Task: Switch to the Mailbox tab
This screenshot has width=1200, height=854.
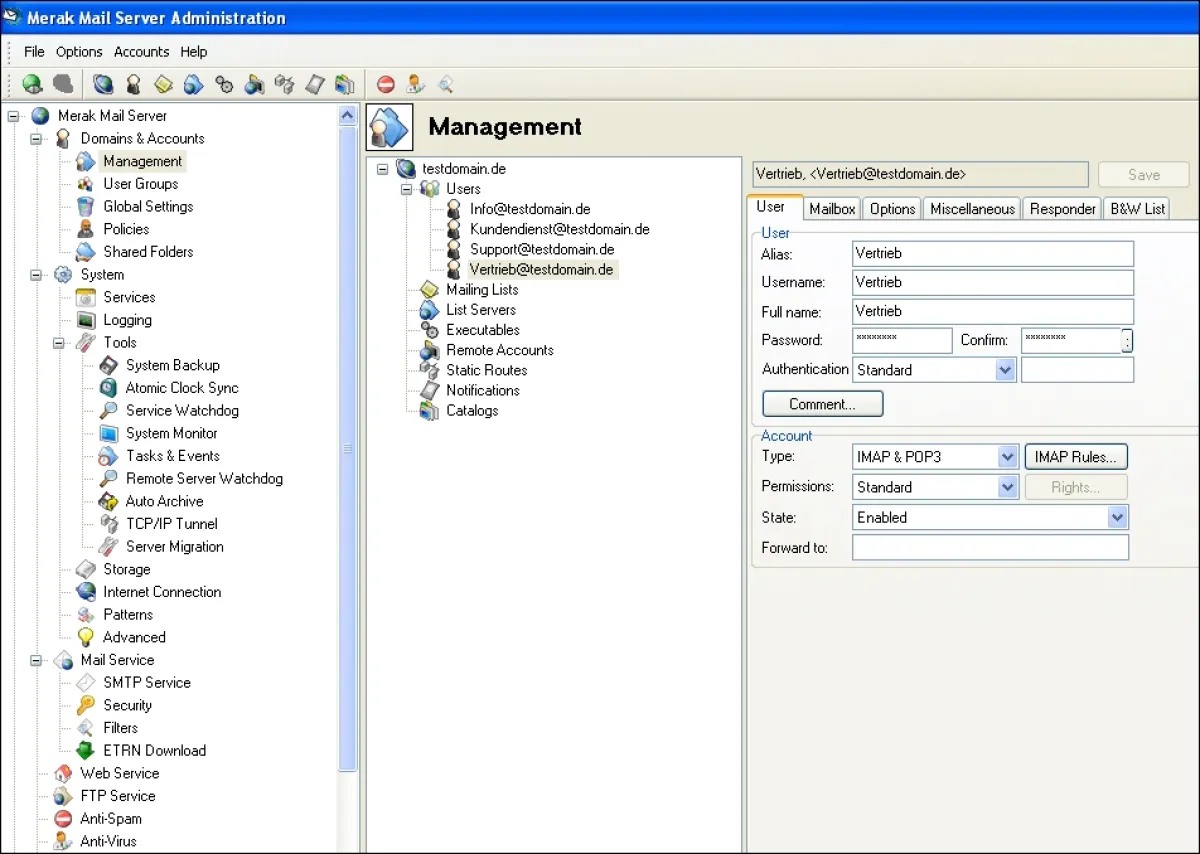Action: (x=832, y=209)
